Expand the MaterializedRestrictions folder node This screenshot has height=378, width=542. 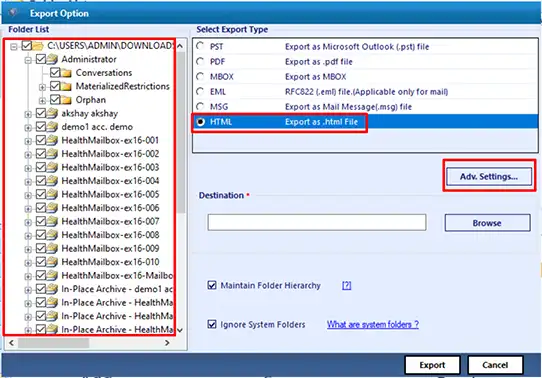[42, 87]
